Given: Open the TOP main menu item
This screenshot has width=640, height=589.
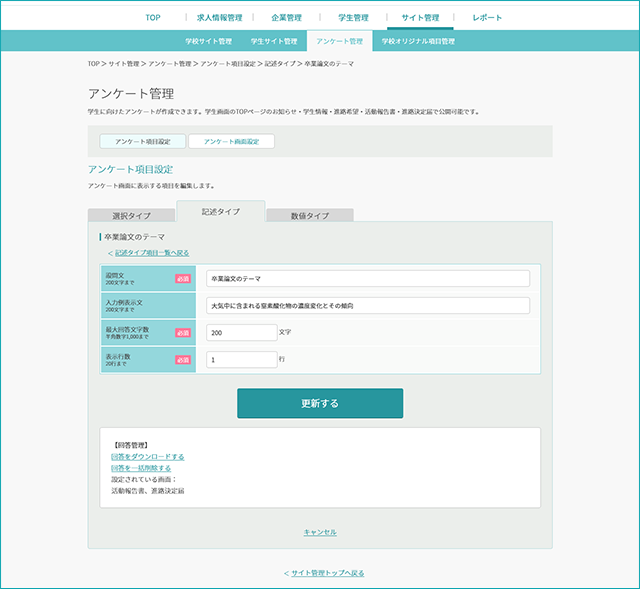Looking at the screenshot, I should click(153, 18).
